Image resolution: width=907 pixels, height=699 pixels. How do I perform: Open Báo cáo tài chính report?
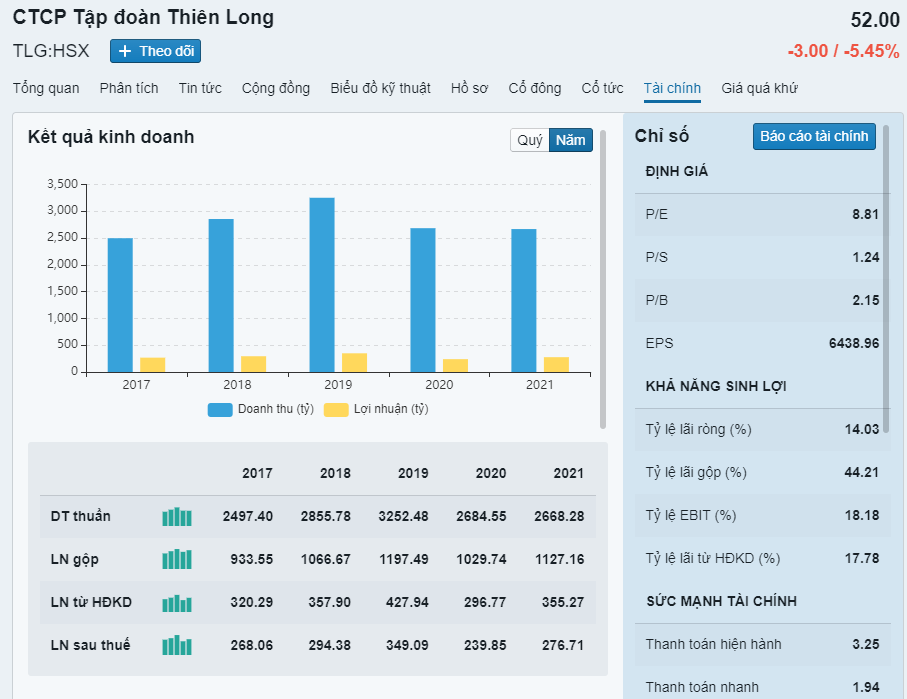(814, 137)
